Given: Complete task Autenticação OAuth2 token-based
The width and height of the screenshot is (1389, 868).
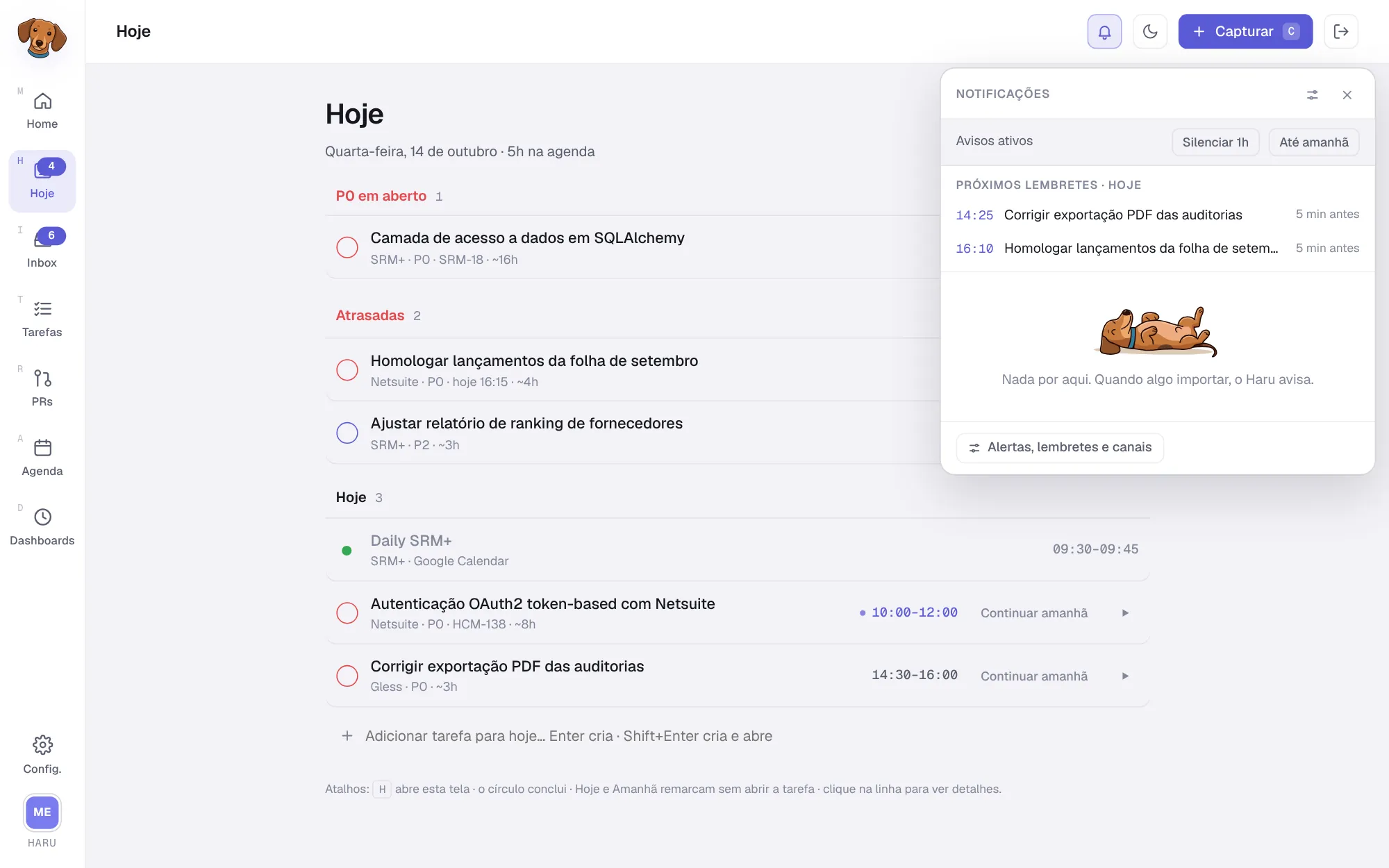Looking at the screenshot, I should point(347,612).
